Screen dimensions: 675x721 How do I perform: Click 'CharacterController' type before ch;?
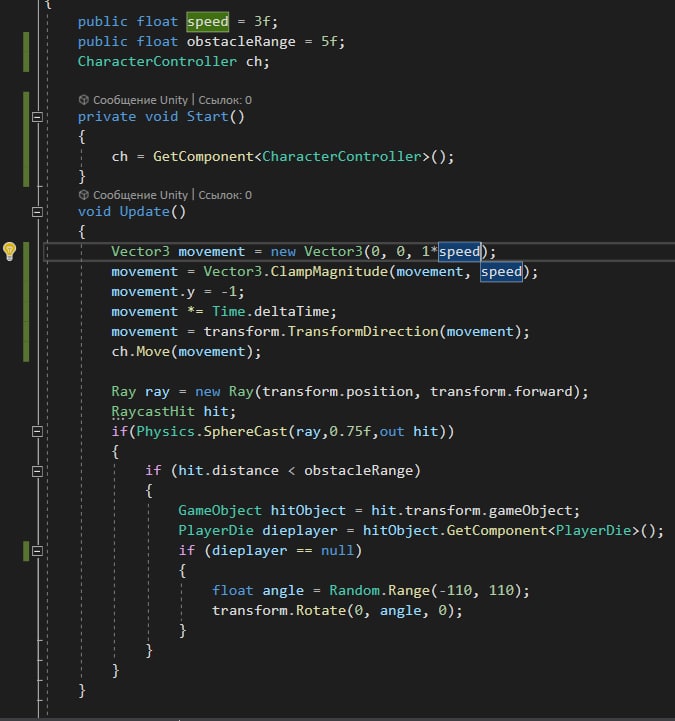pos(157,61)
